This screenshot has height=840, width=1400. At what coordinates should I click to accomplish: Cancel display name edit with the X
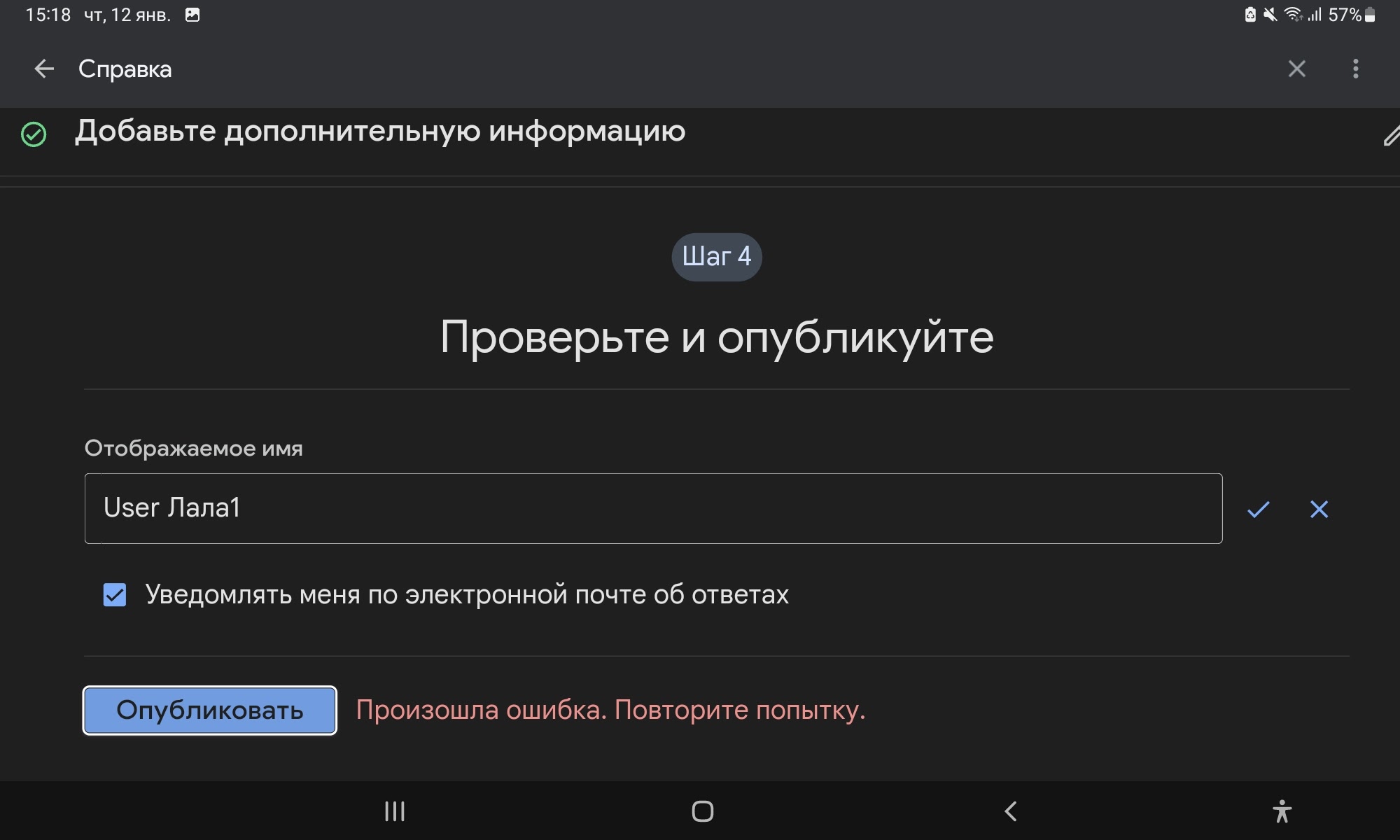(1319, 509)
